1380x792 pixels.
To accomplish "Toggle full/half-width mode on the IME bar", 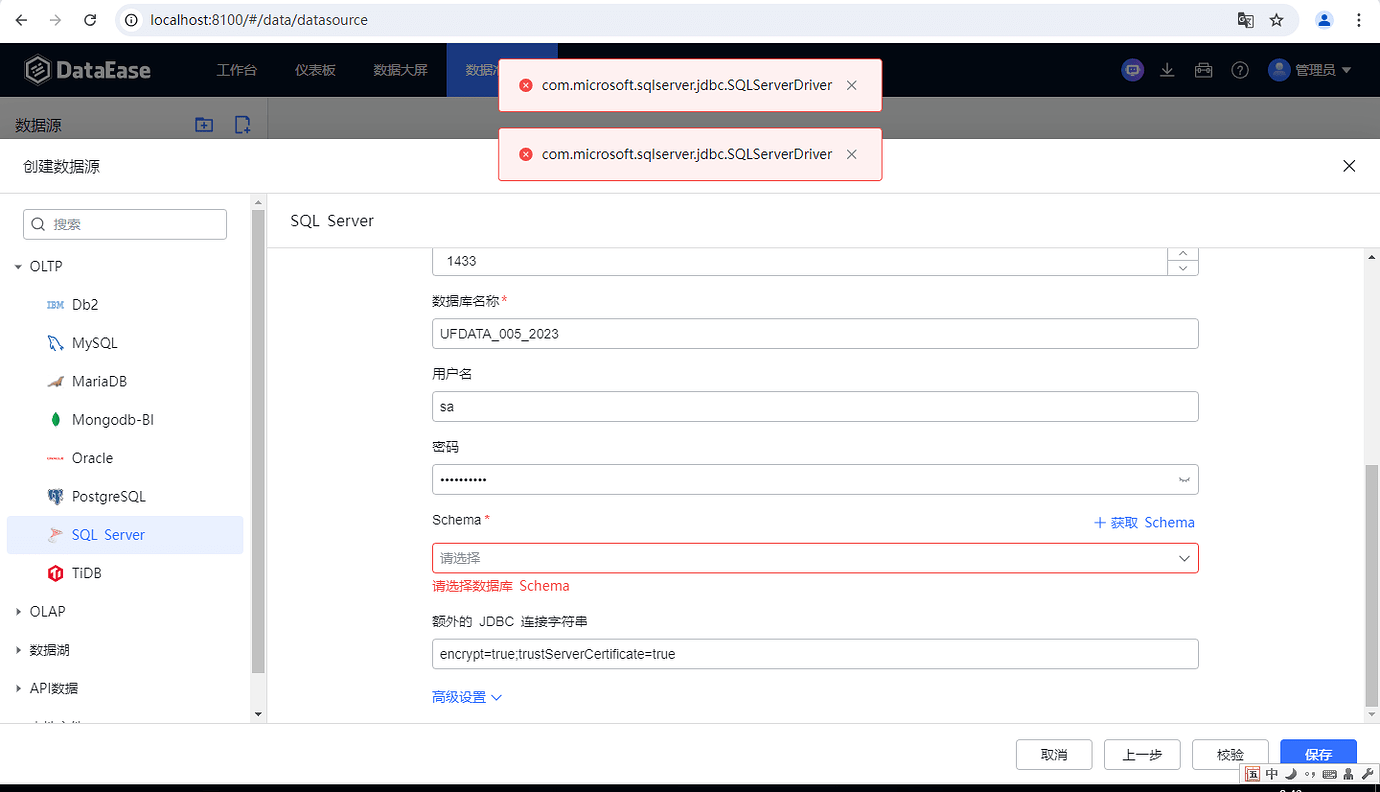I will [1290, 773].
